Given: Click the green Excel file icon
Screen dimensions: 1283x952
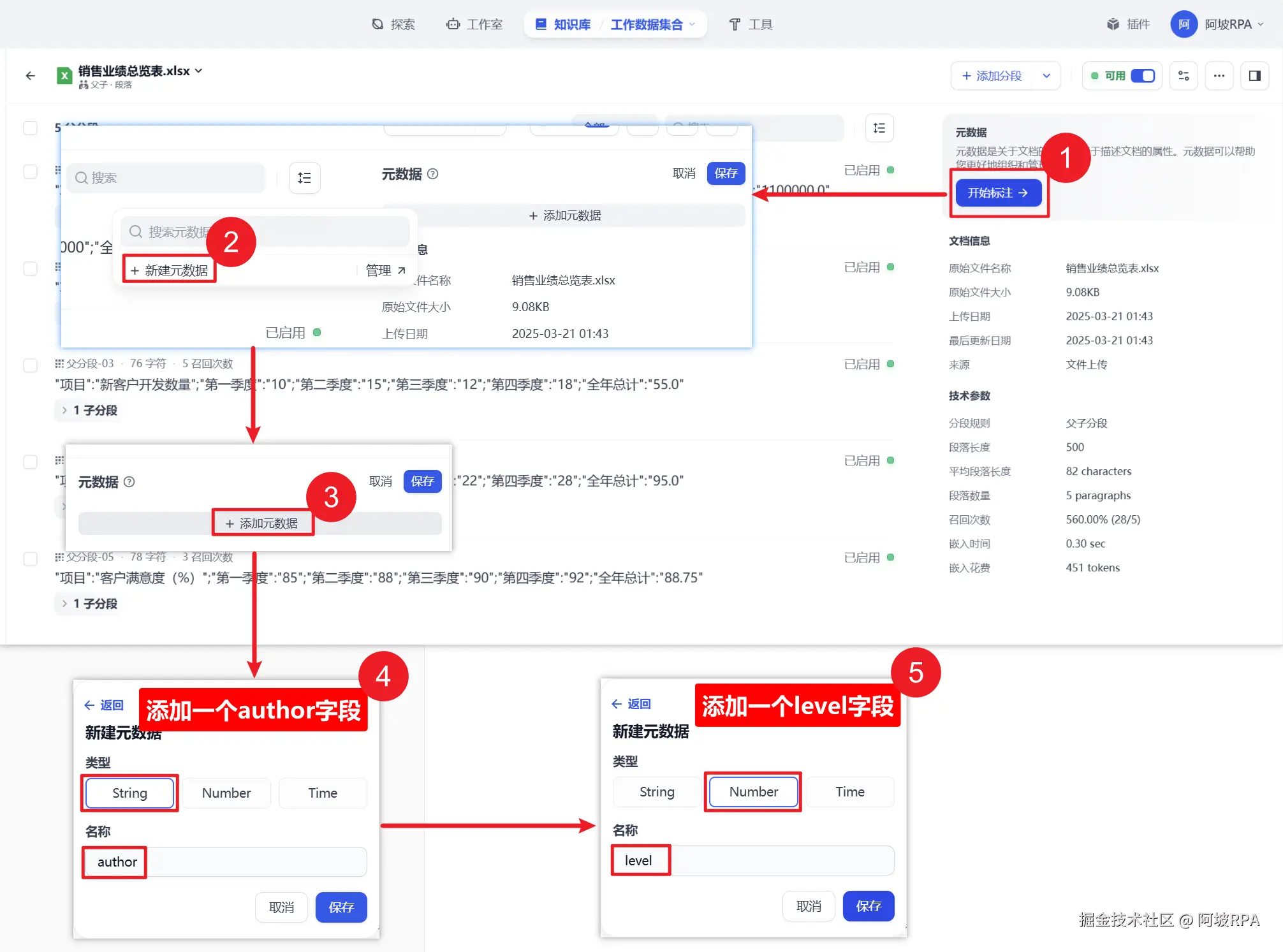Looking at the screenshot, I should [64, 76].
